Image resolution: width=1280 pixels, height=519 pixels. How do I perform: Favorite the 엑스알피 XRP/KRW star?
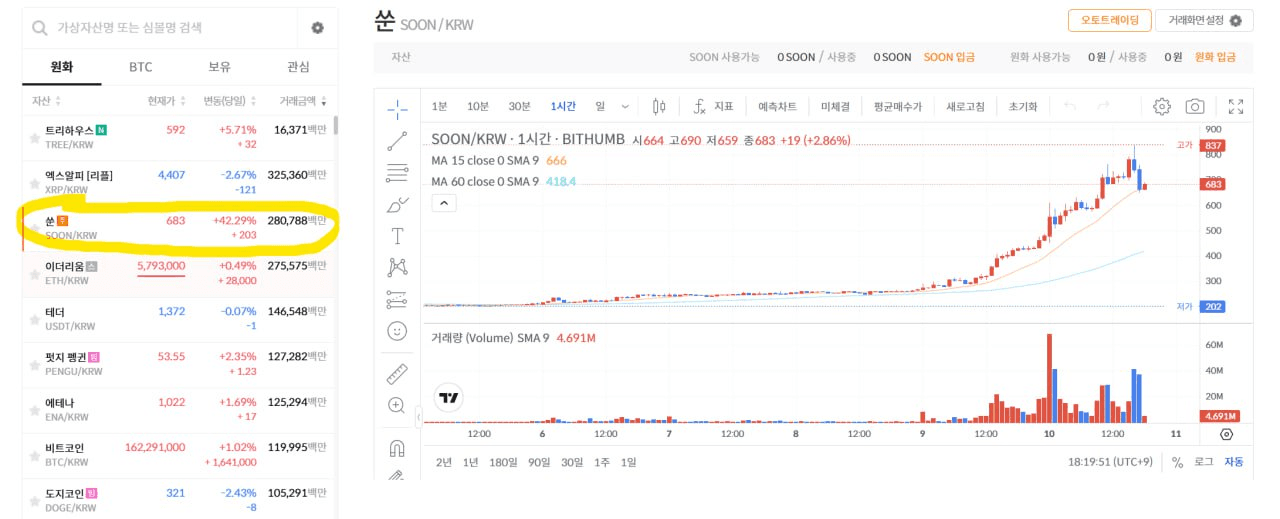tap(35, 183)
